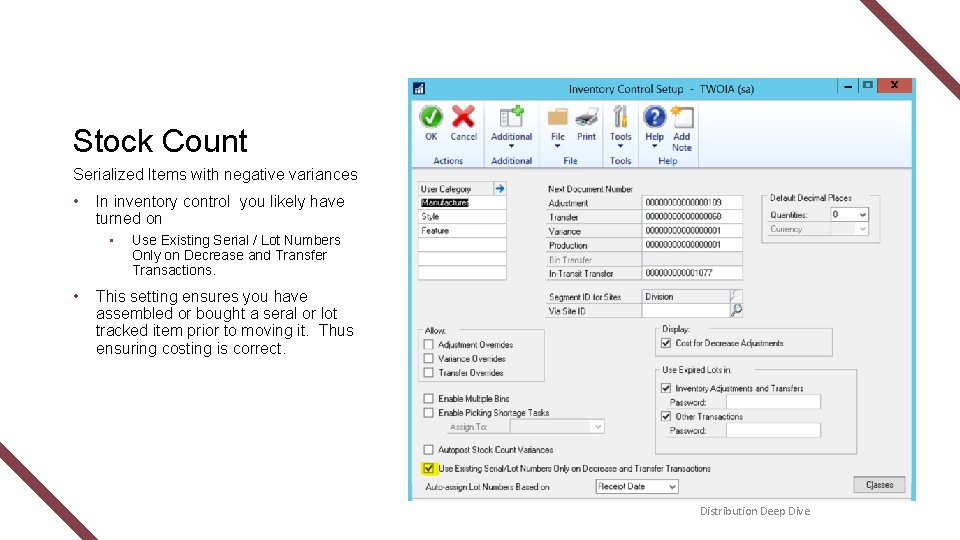Viewport: 960px width, 540px height.
Task: Click the User Category blue arrow icon
Action: point(500,189)
